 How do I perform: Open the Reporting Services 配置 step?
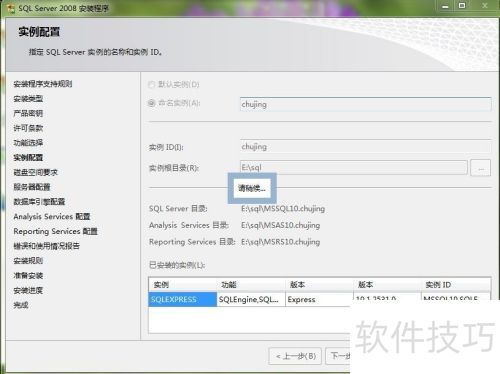[x=55, y=231]
